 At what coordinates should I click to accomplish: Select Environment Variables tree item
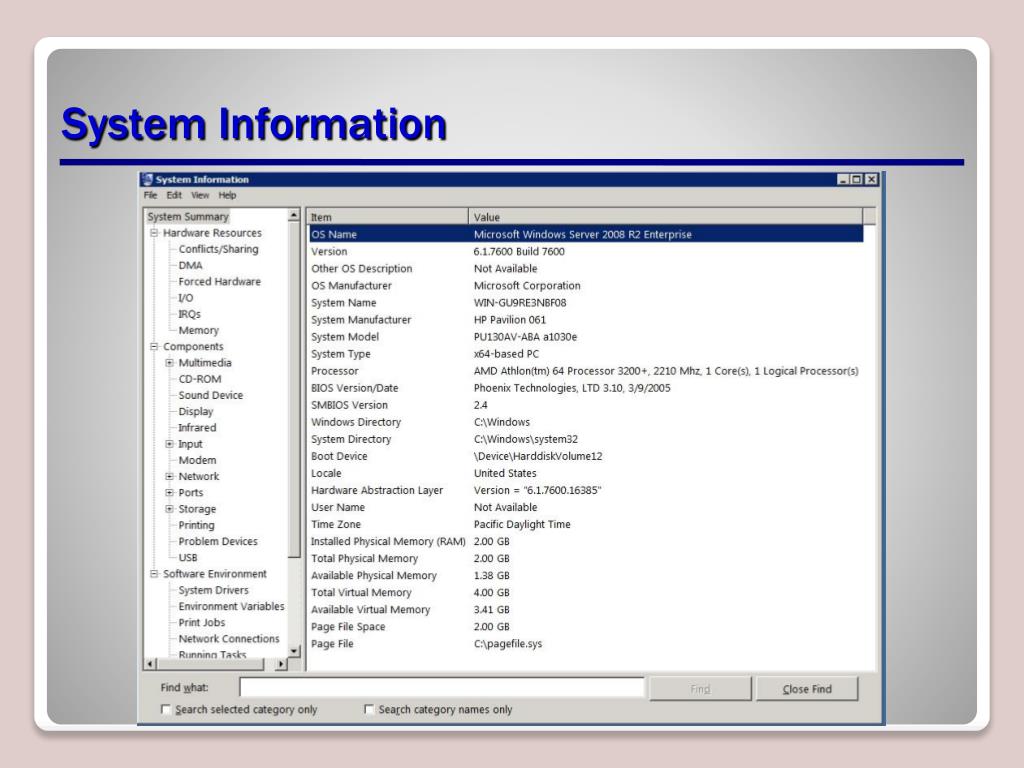pyautogui.click(x=232, y=606)
